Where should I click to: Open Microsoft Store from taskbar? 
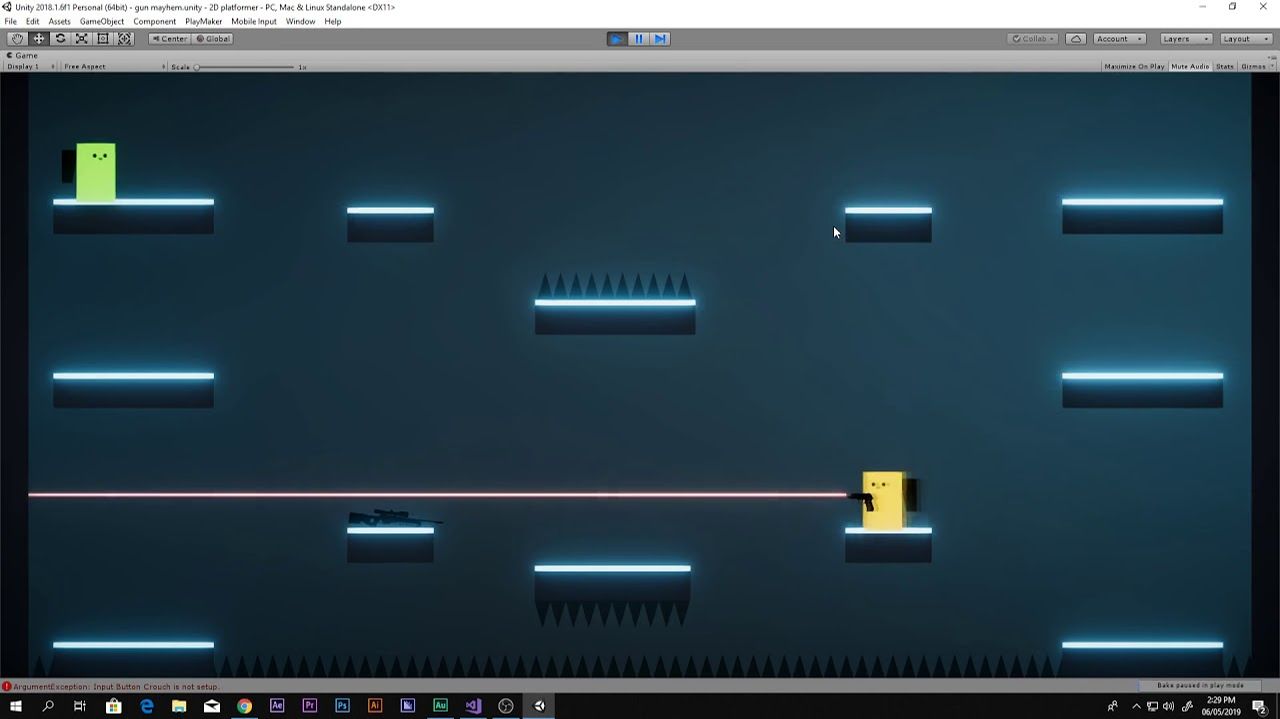coord(114,706)
